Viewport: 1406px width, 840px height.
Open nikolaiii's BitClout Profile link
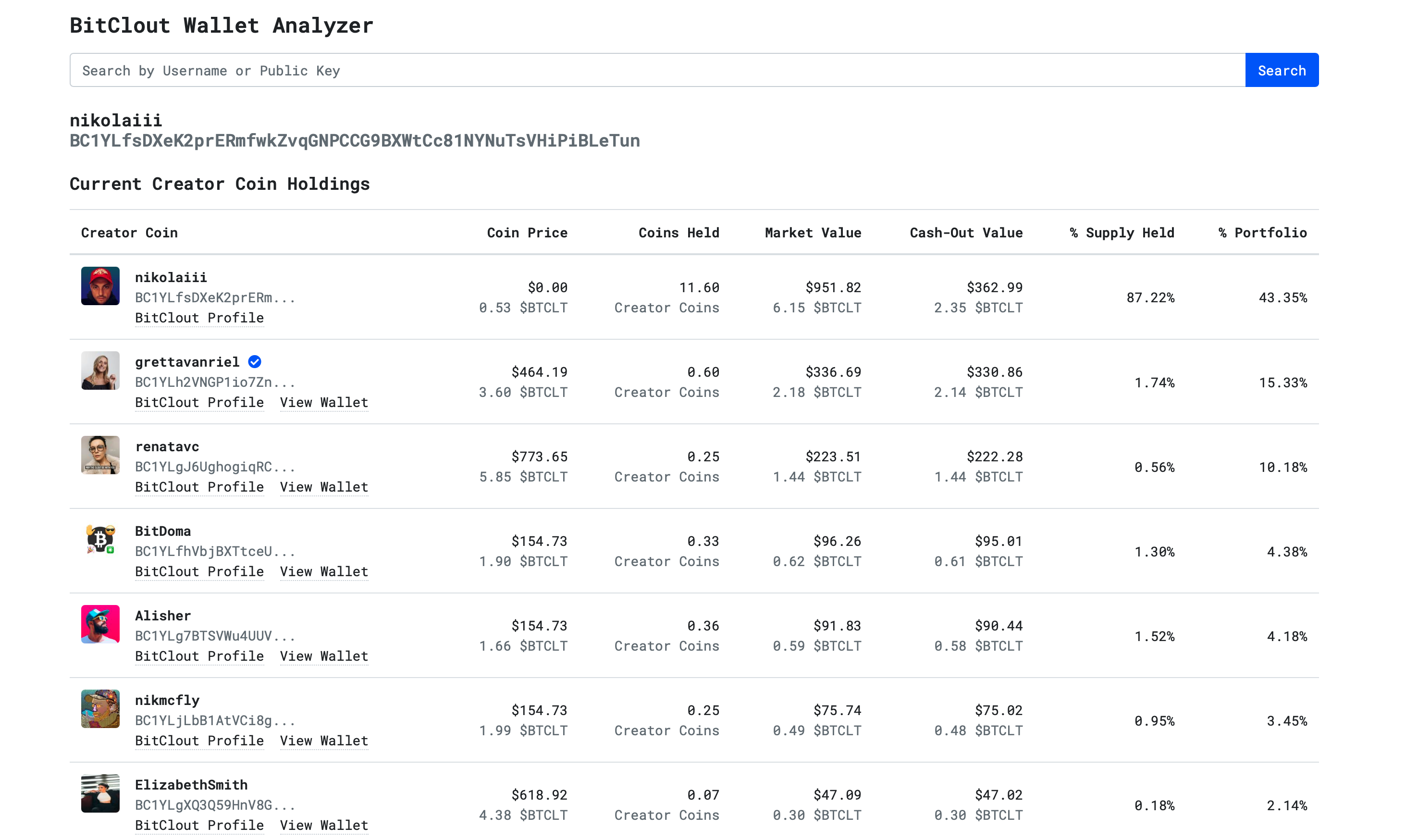click(199, 318)
